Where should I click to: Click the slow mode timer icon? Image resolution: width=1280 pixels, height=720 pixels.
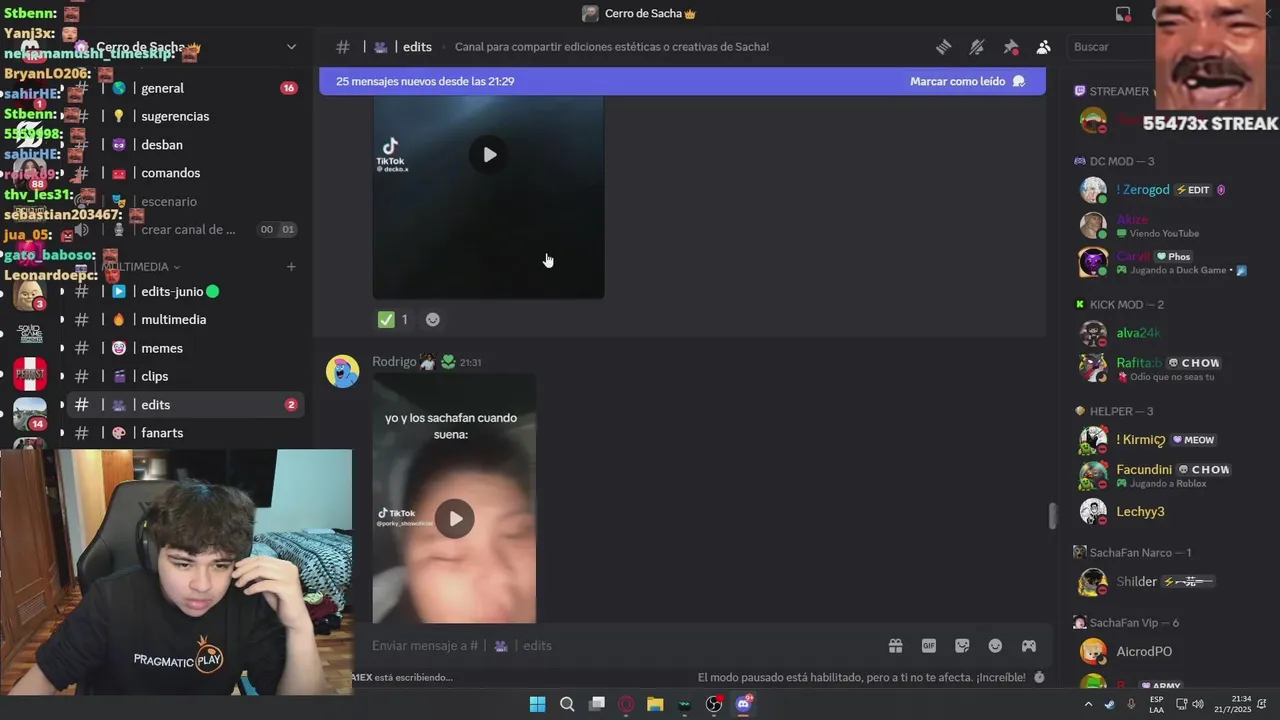pyautogui.click(x=1039, y=677)
